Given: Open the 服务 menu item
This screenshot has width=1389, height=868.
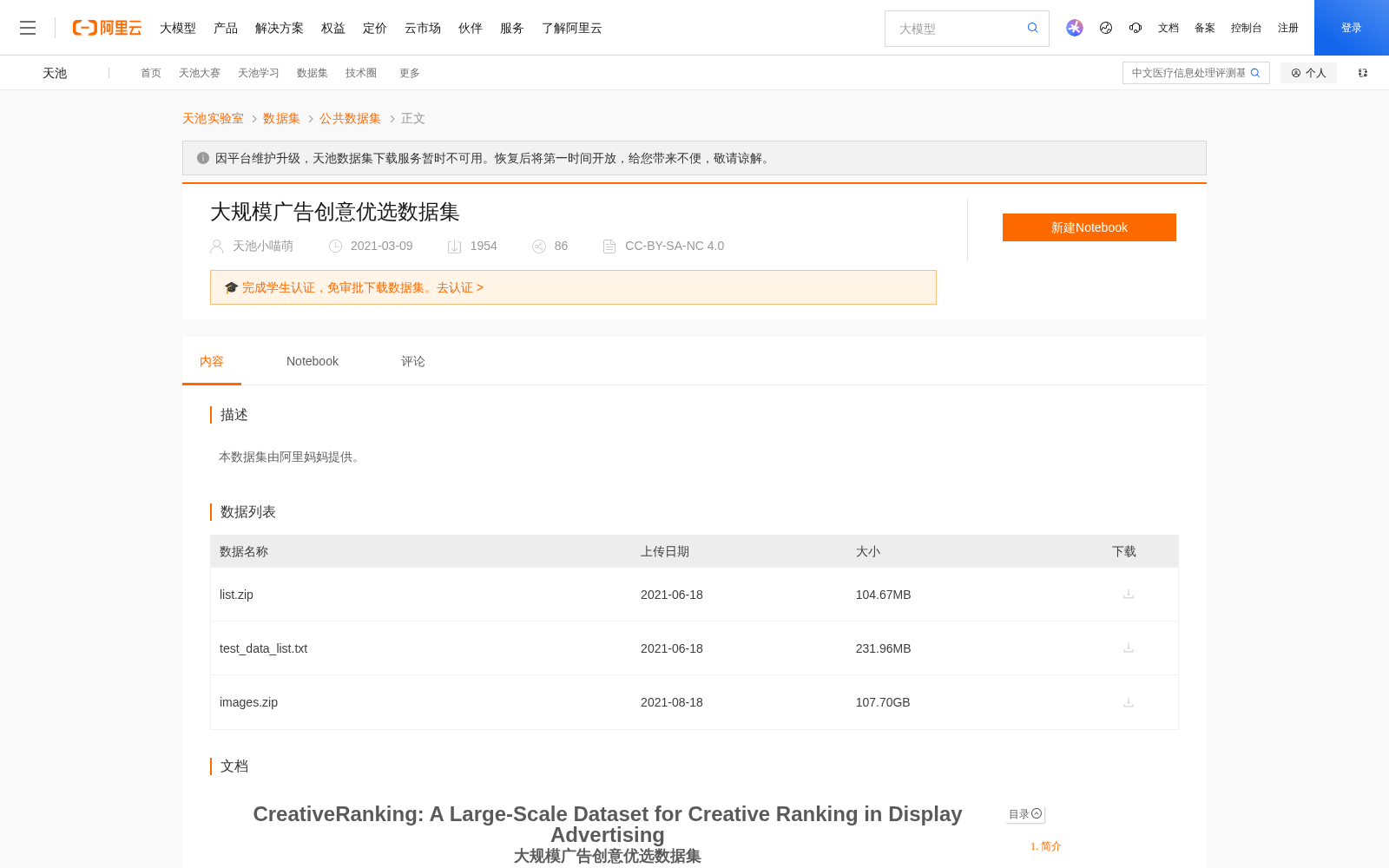Looking at the screenshot, I should coord(512,28).
